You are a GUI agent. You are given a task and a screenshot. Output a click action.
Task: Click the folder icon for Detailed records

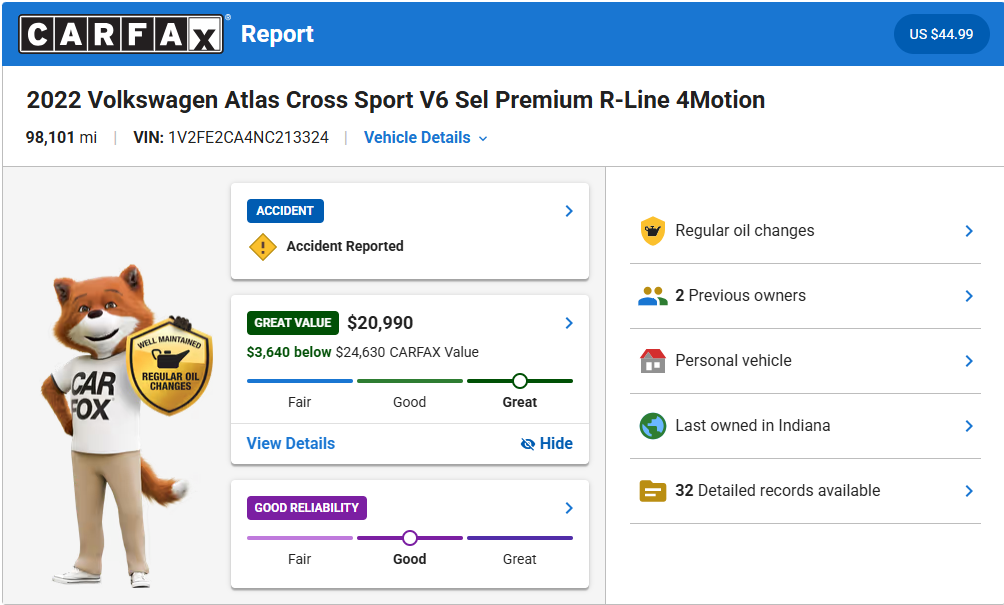pyautogui.click(x=652, y=491)
